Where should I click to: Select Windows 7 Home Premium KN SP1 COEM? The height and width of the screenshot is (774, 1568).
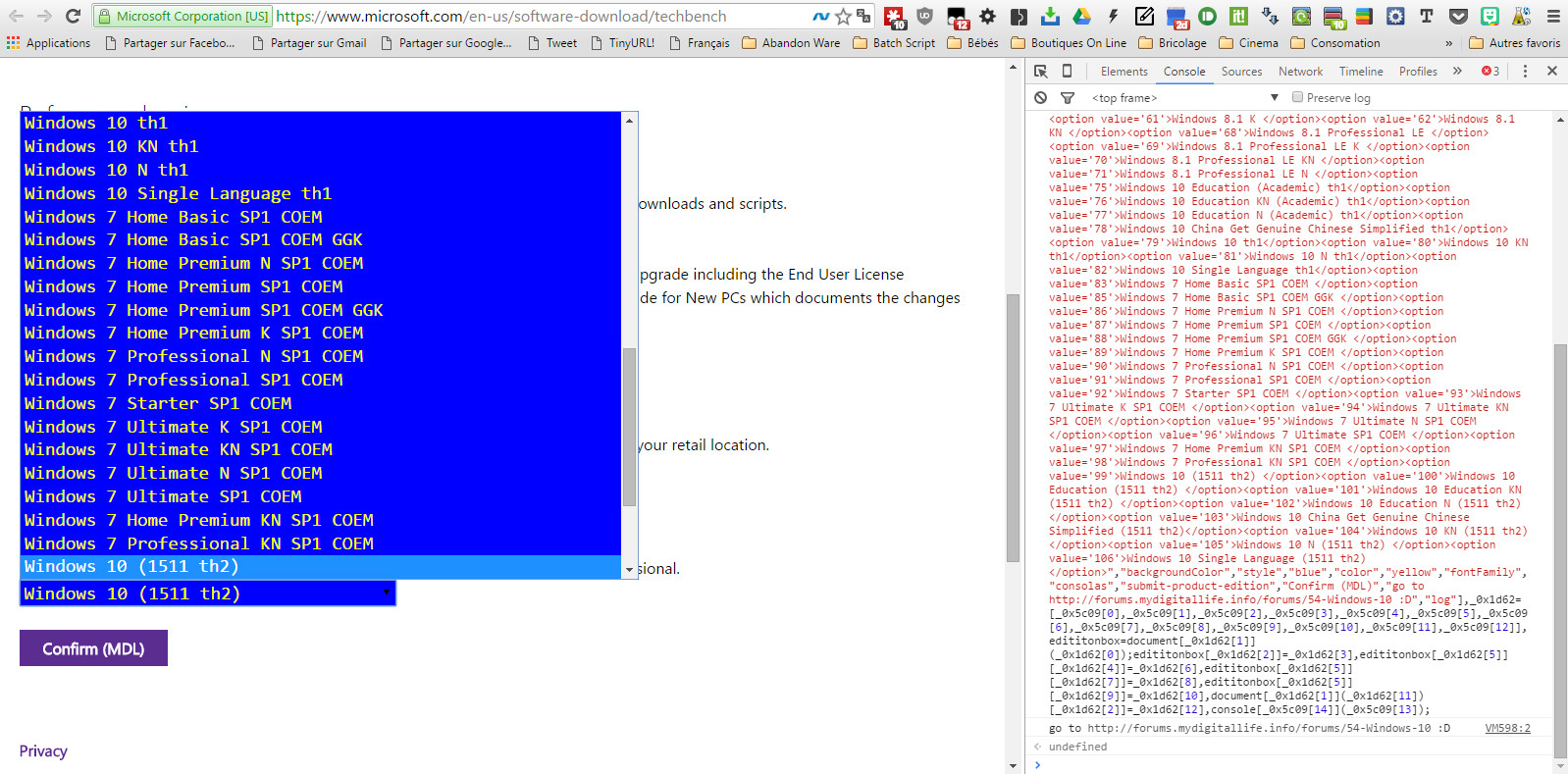click(x=321, y=520)
